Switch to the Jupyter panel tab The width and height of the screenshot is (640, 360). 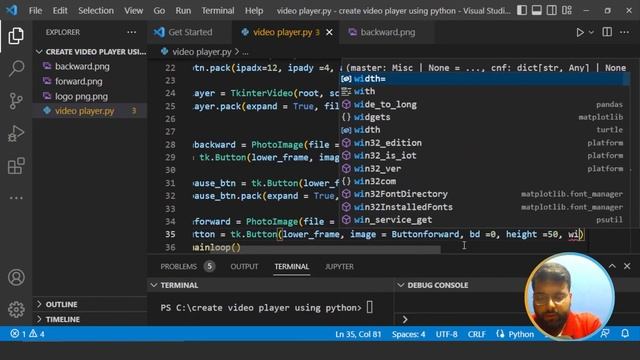click(x=339, y=267)
